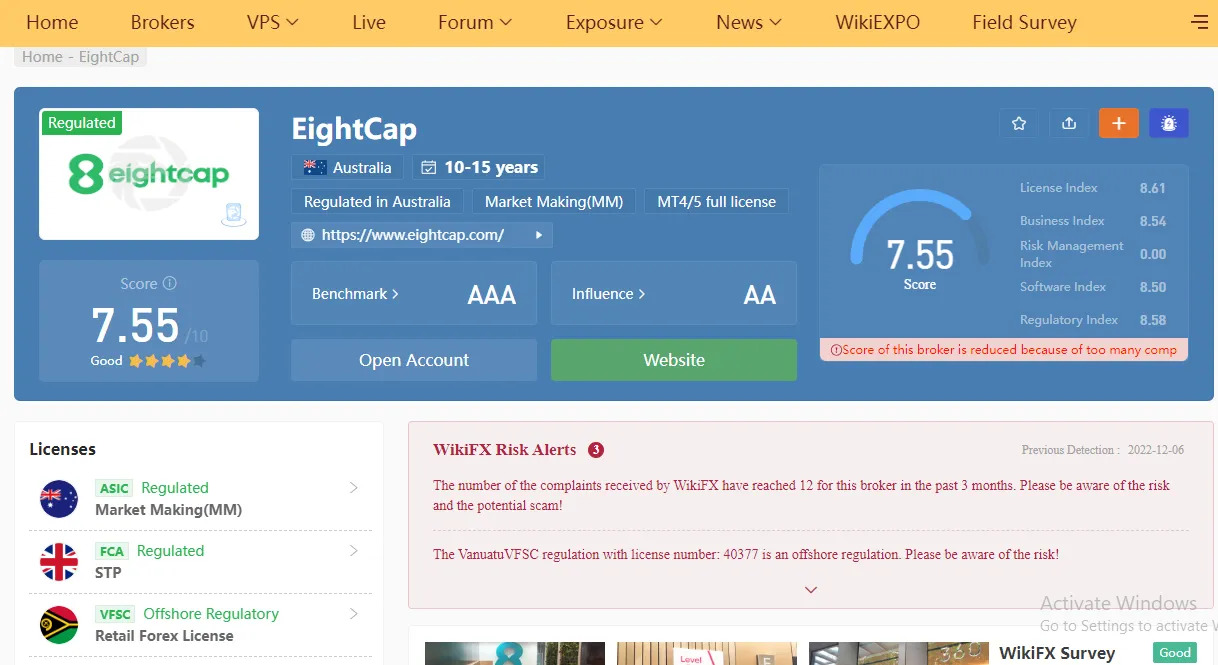Click the favorite star icon
Viewport: 1218px width, 665px height.
click(x=1019, y=123)
